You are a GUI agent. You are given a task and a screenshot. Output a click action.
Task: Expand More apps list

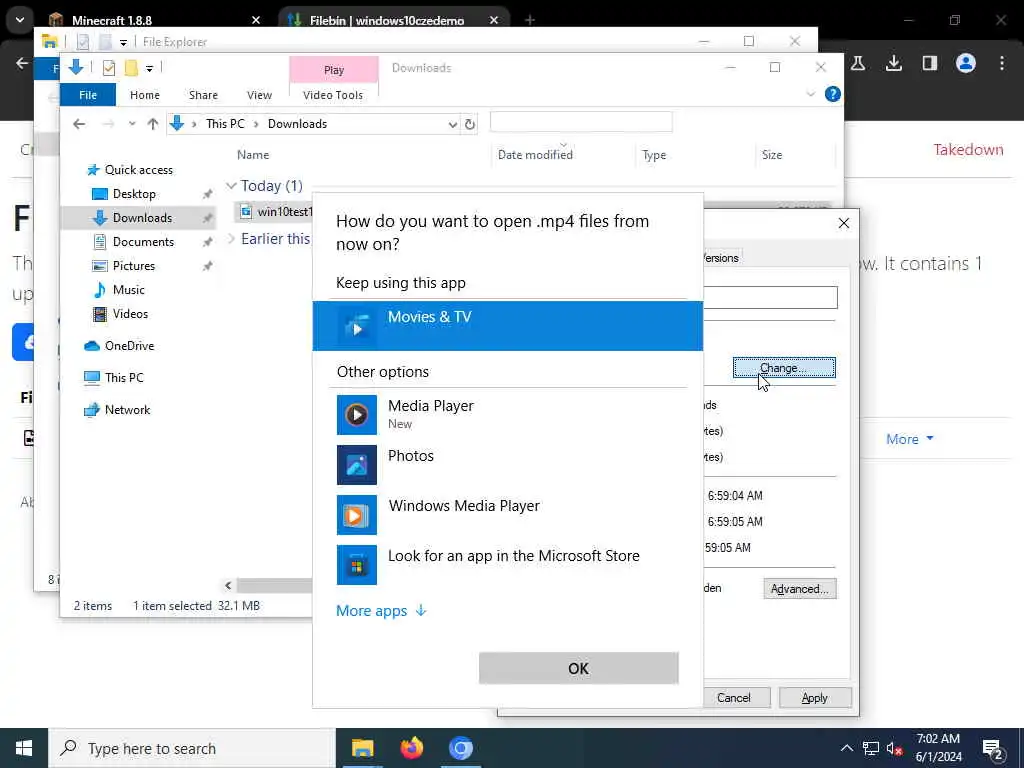pos(381,611)
